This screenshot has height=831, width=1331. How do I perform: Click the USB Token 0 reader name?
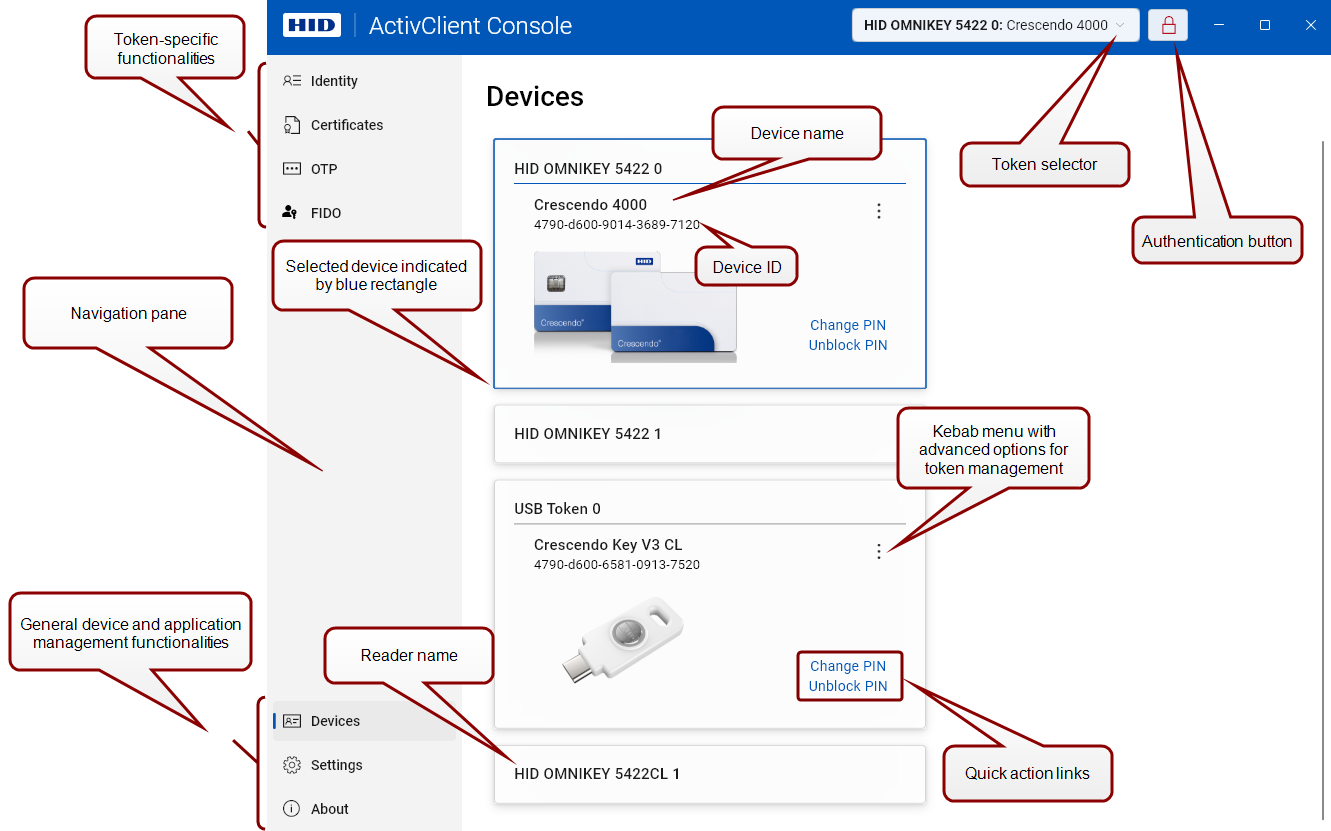click(x=557, y=509)
